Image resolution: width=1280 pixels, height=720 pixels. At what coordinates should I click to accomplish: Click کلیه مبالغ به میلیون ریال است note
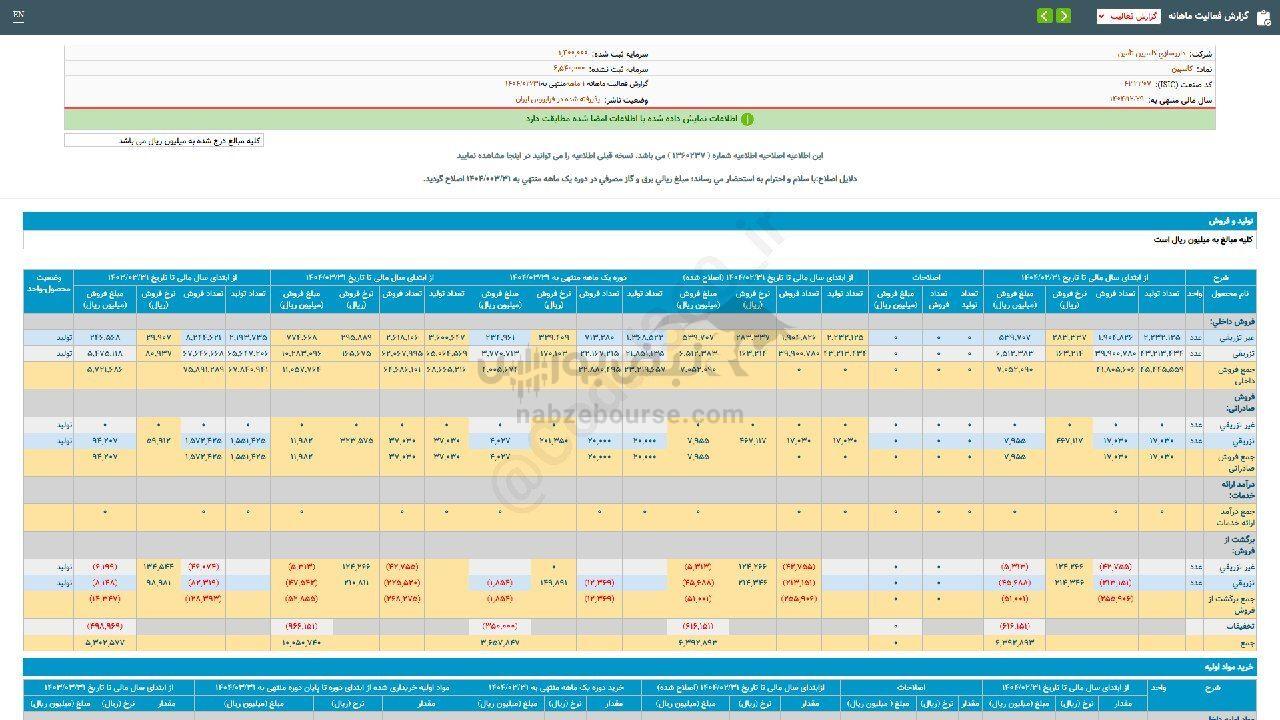pyautogui.click(x=1203, y=240)
